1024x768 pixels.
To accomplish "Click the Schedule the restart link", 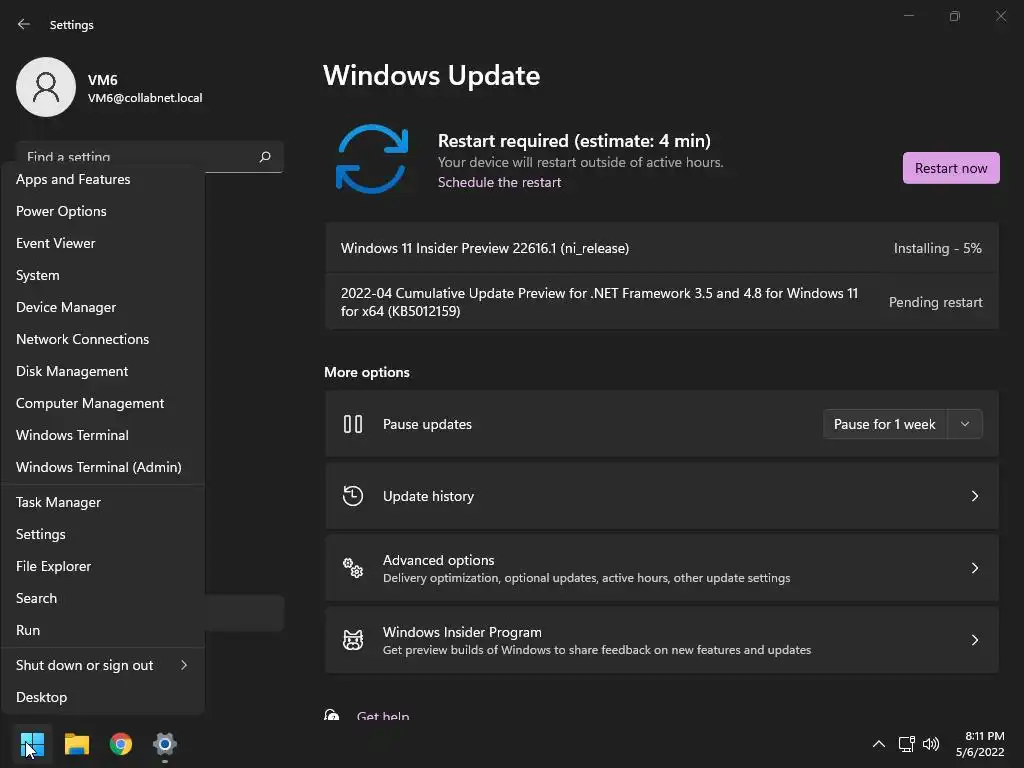I will pos(499,182).
